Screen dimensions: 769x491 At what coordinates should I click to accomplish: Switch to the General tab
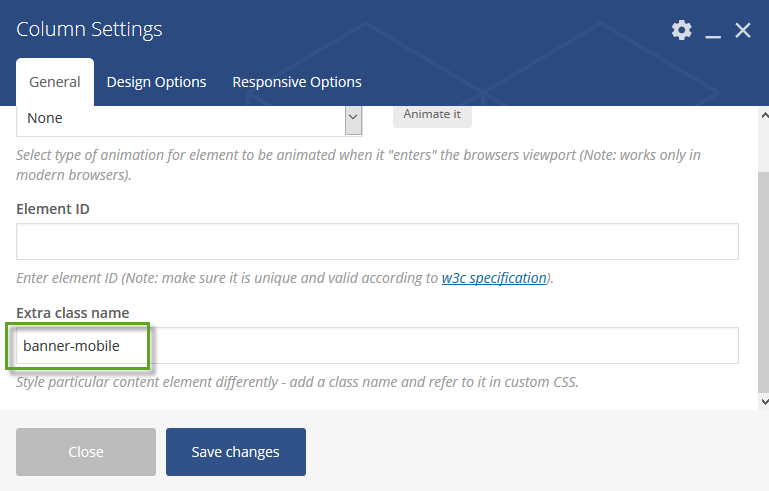coord(54,82)
